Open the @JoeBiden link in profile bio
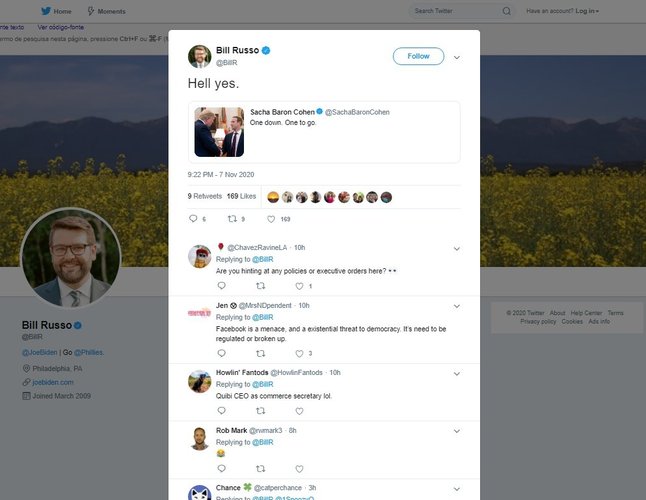The height and width of the screenshot is (500, 646). (40, 352)
